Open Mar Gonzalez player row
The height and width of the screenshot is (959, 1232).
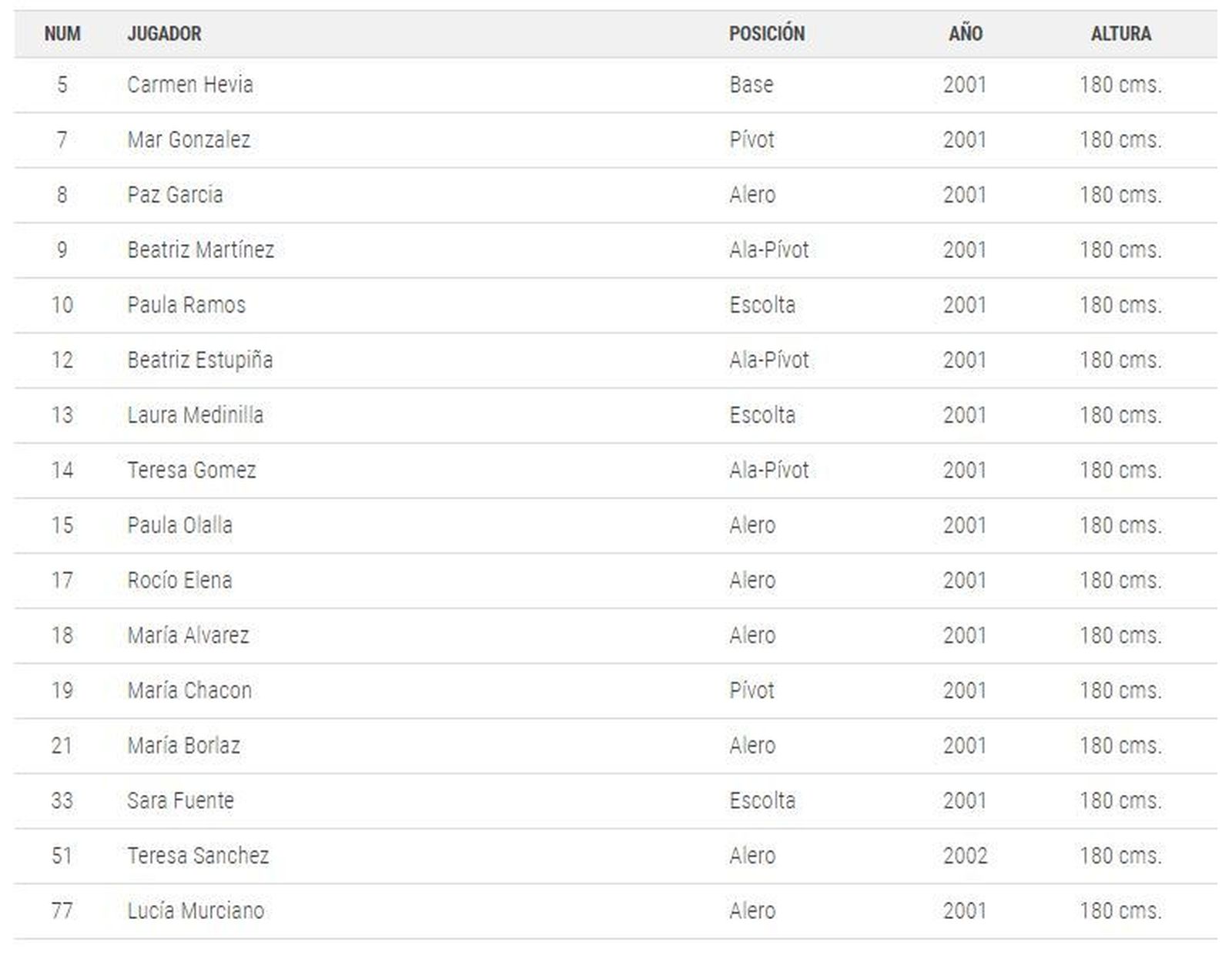615,140
